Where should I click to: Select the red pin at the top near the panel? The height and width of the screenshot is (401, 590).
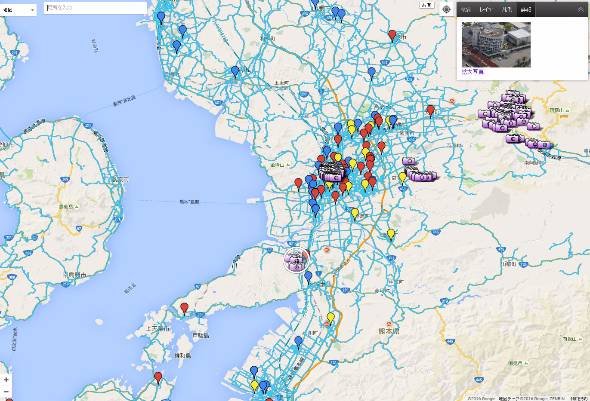point(392,35)
